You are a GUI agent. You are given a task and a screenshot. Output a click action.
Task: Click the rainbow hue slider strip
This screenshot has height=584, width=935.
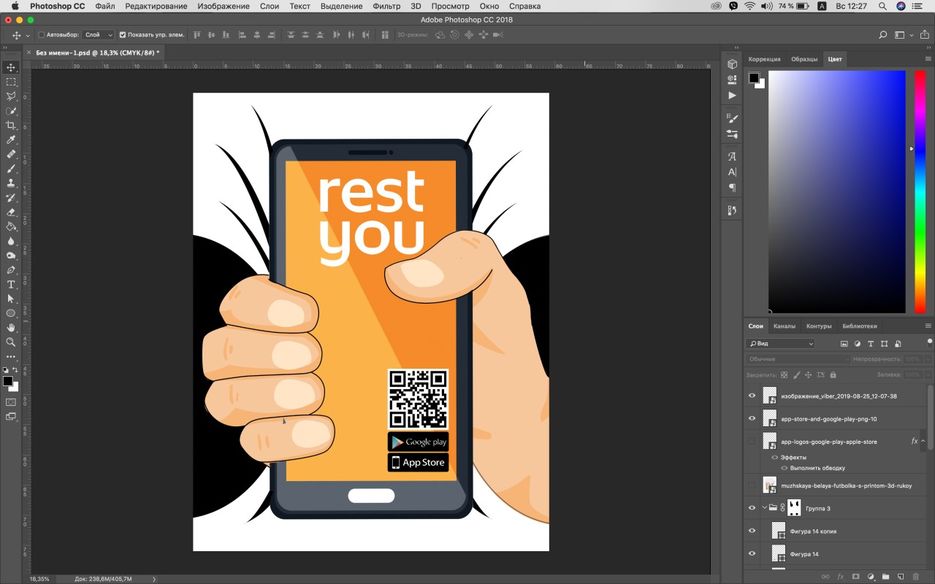click(919, 190)
